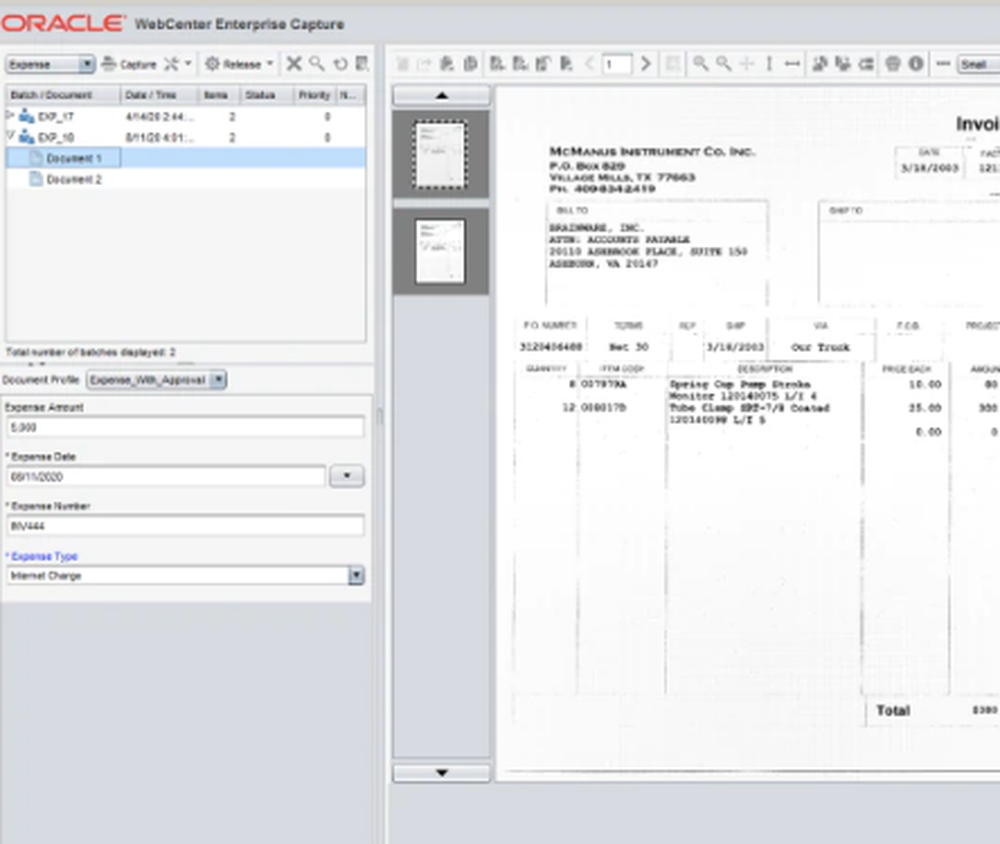Sort by Date / Time column header

coord(159,95)
